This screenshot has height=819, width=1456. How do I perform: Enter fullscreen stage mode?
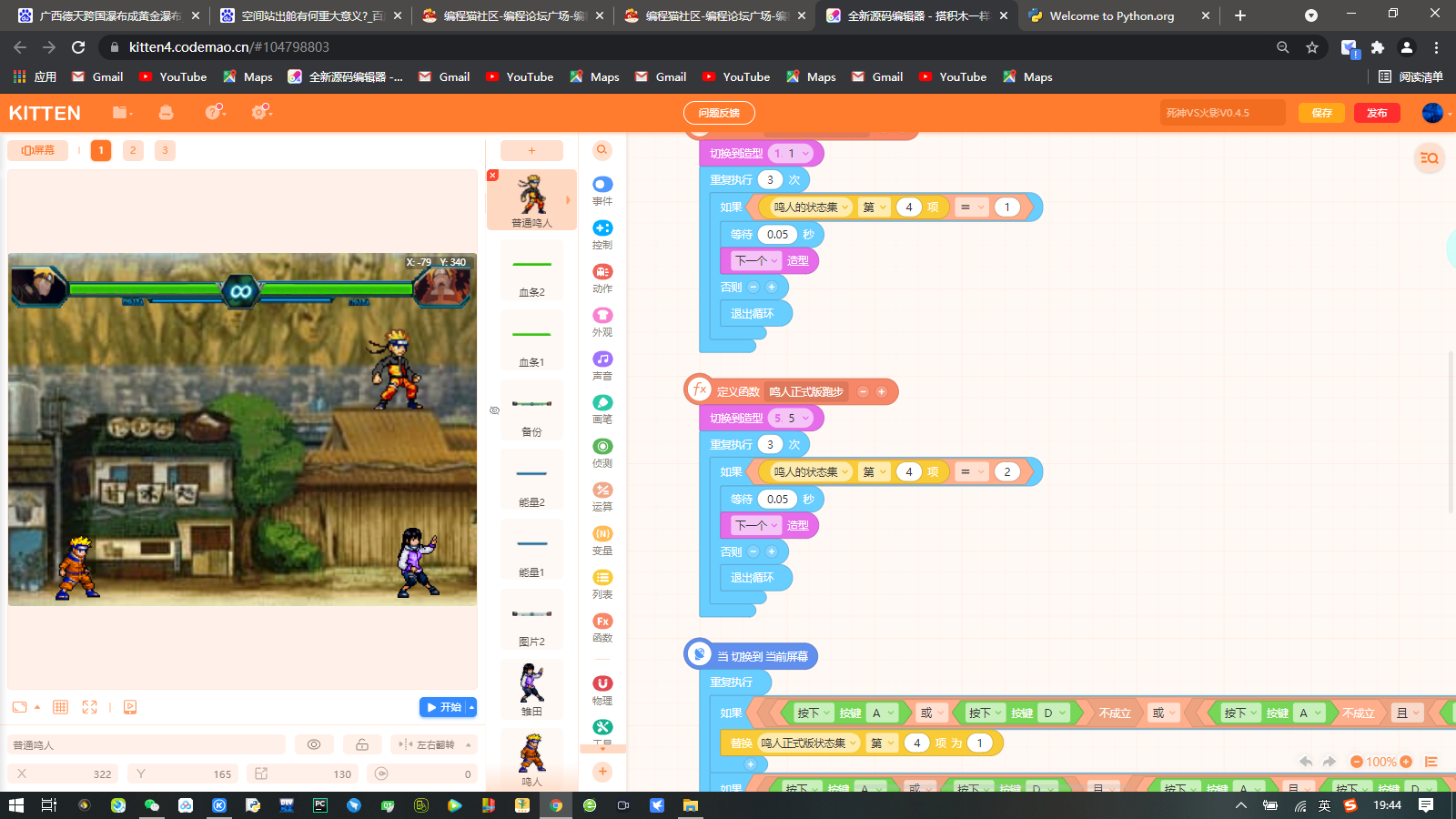(89, 707)
